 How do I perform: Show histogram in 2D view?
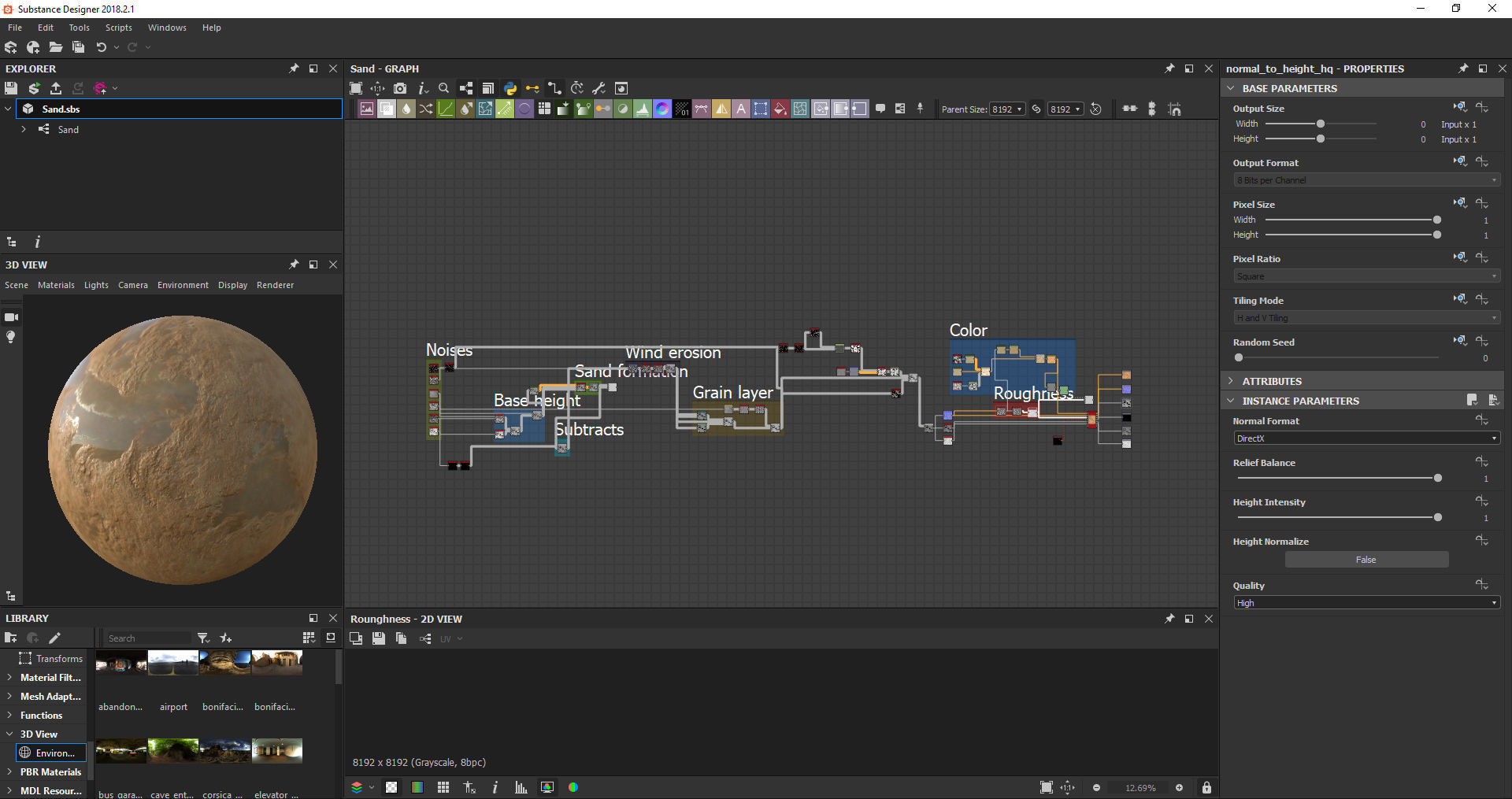point(521,787)
